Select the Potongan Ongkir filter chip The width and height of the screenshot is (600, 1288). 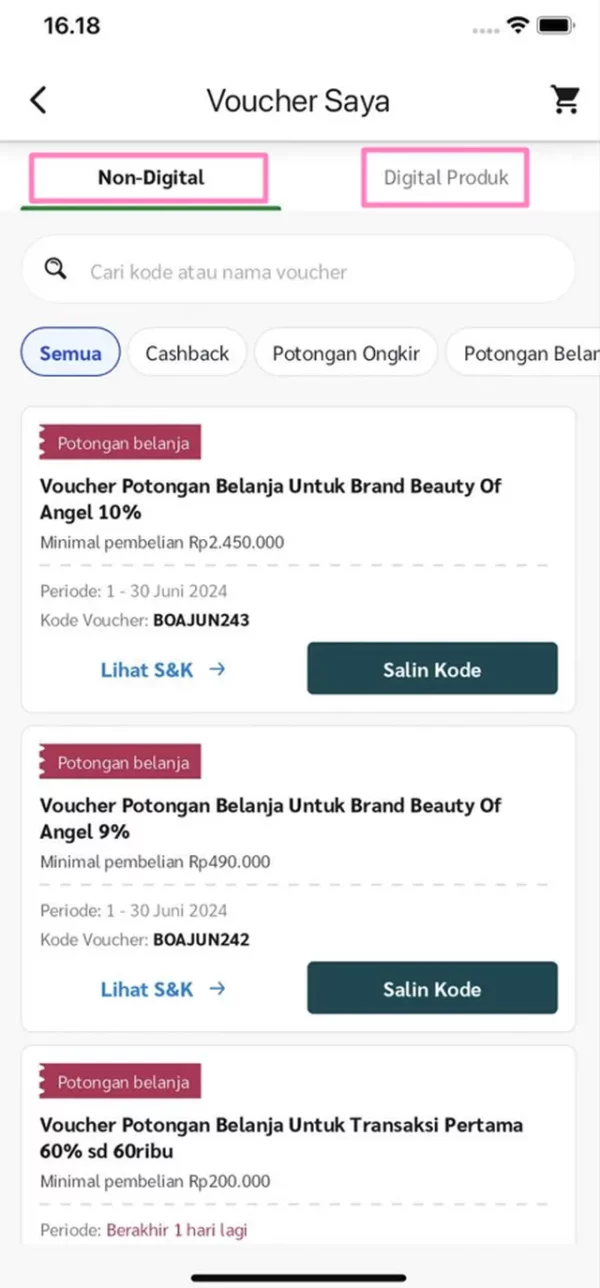click(x=346, y=353)
